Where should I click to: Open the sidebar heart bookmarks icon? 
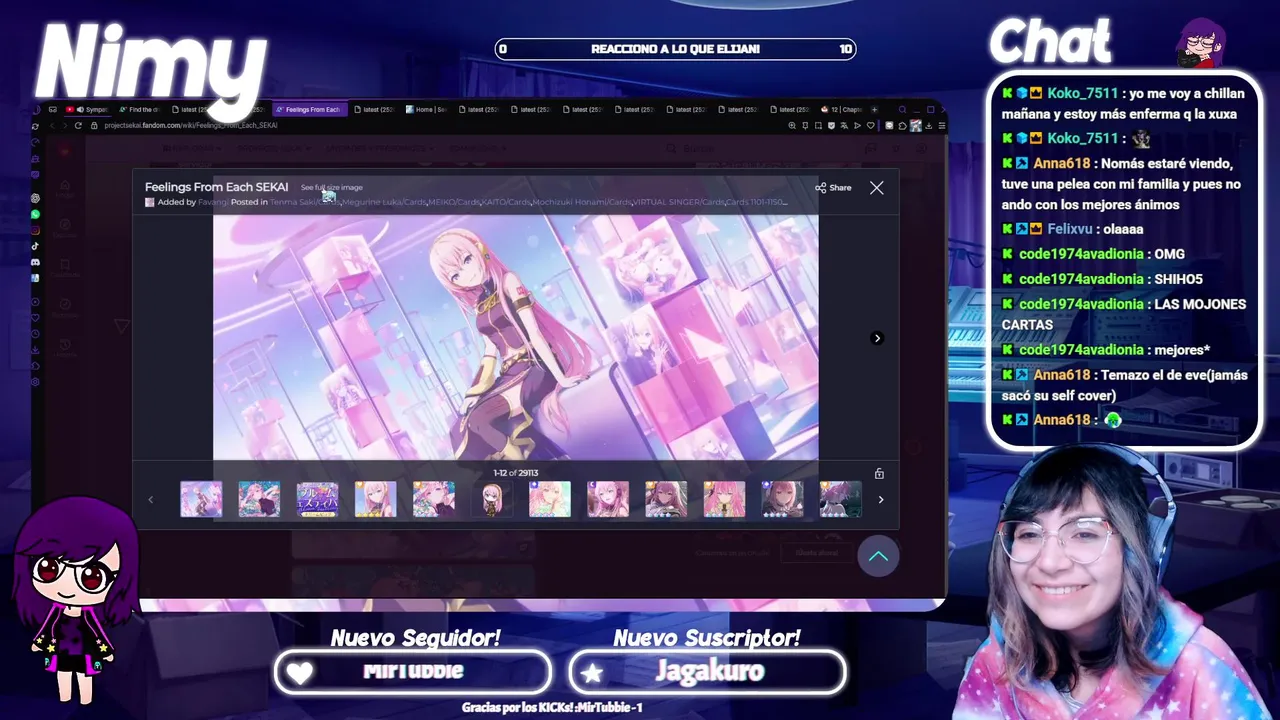point(35,317)
